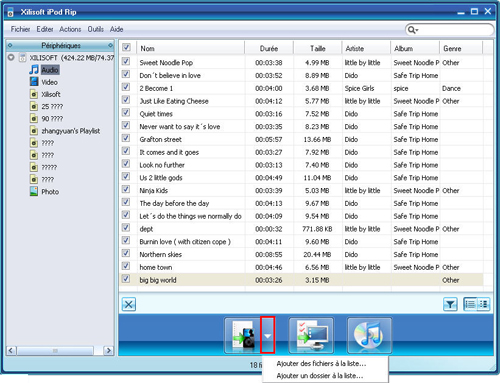Click the copy files to iPod icon

coord(243,335)
